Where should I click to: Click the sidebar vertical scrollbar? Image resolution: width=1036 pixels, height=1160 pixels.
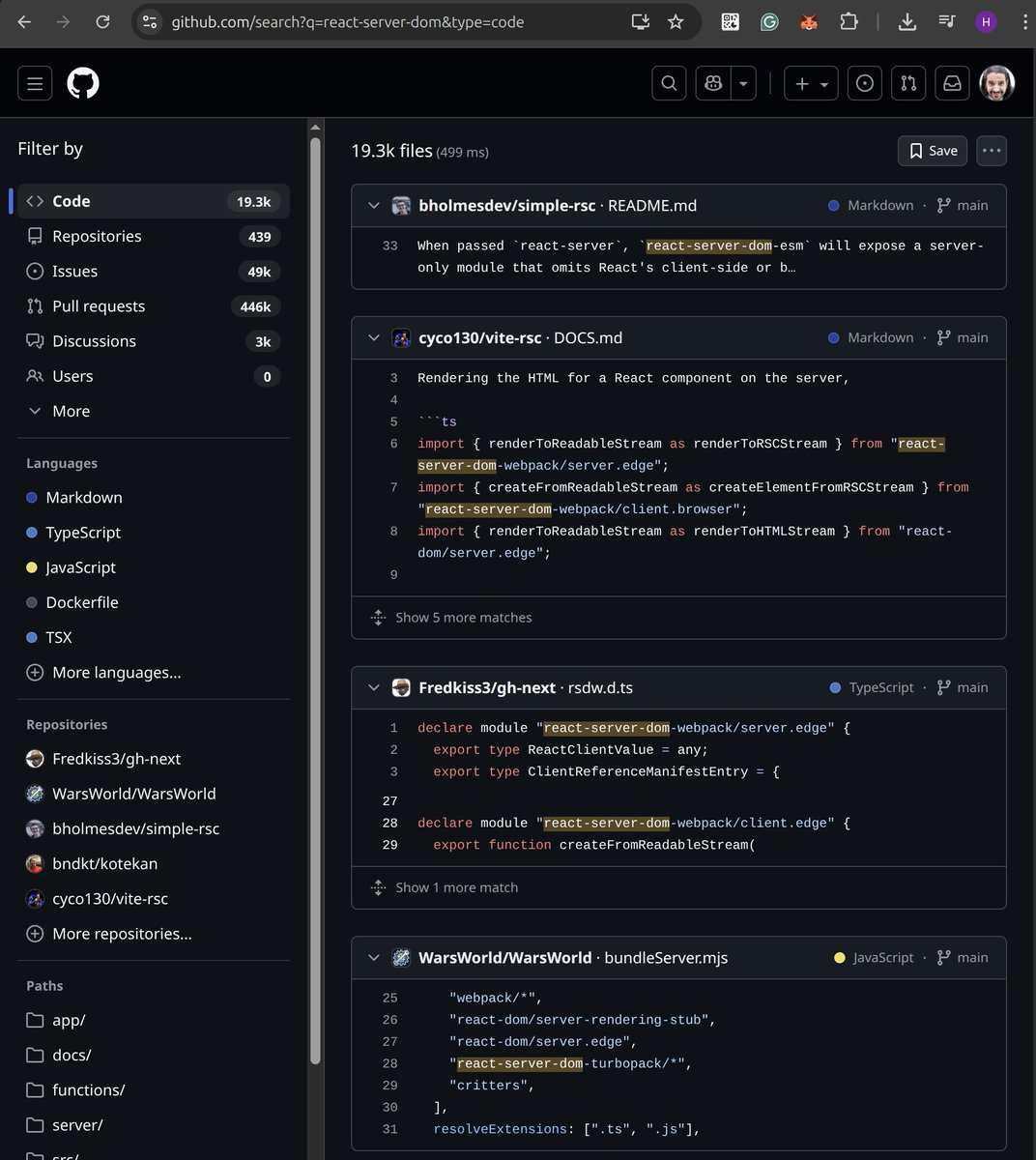315,599
